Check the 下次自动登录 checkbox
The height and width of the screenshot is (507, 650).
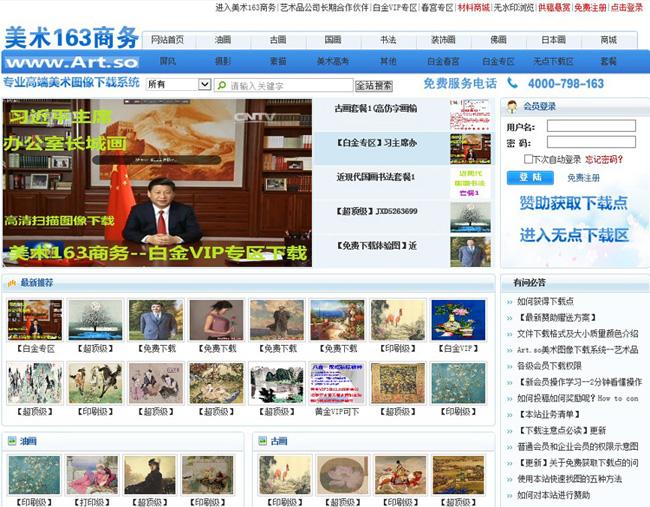click(528, 159)
